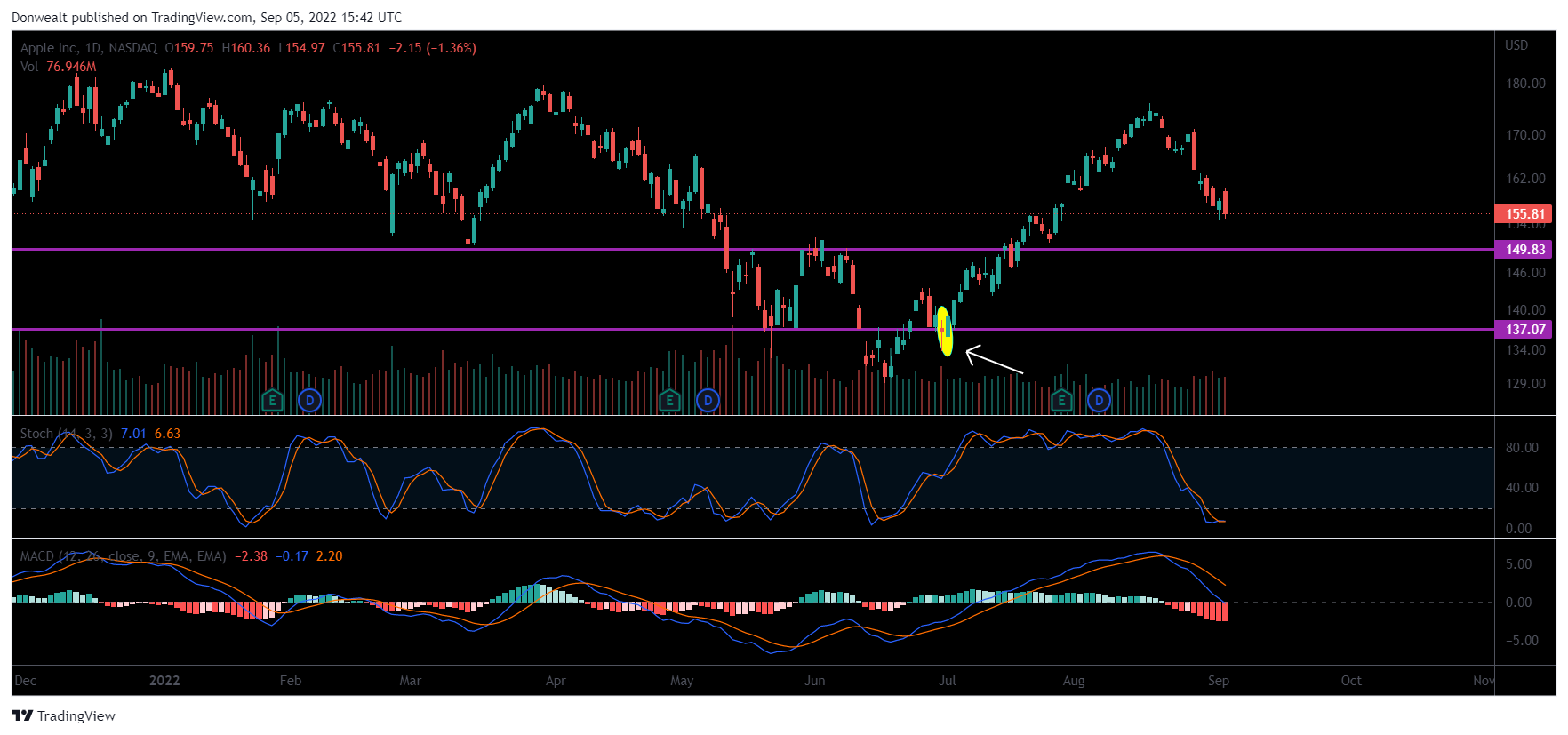This screenshot has height=735, width=1568.
Task: Select the high price value H160.36
Action: [246, 48]
